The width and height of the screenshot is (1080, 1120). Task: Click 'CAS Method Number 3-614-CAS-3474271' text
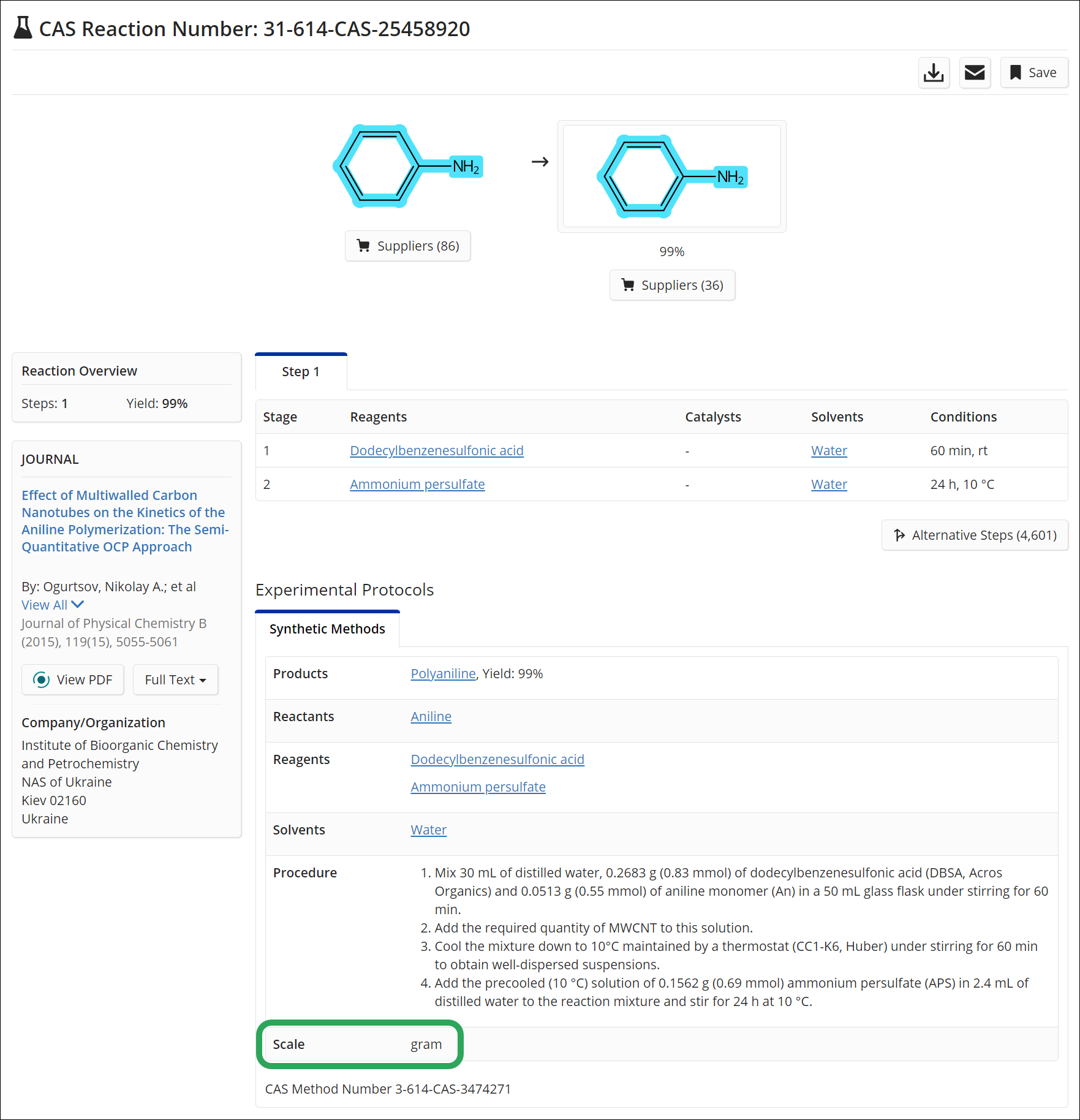coord(388,1089)
